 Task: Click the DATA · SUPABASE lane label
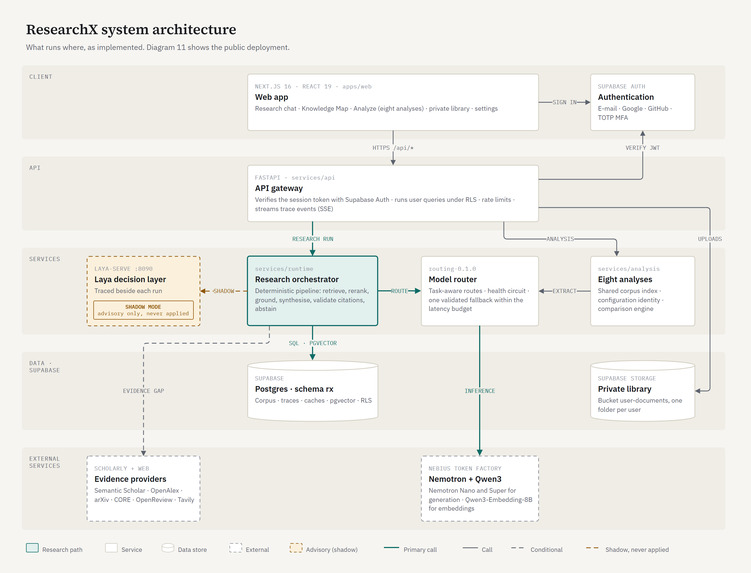coord(44,367)
